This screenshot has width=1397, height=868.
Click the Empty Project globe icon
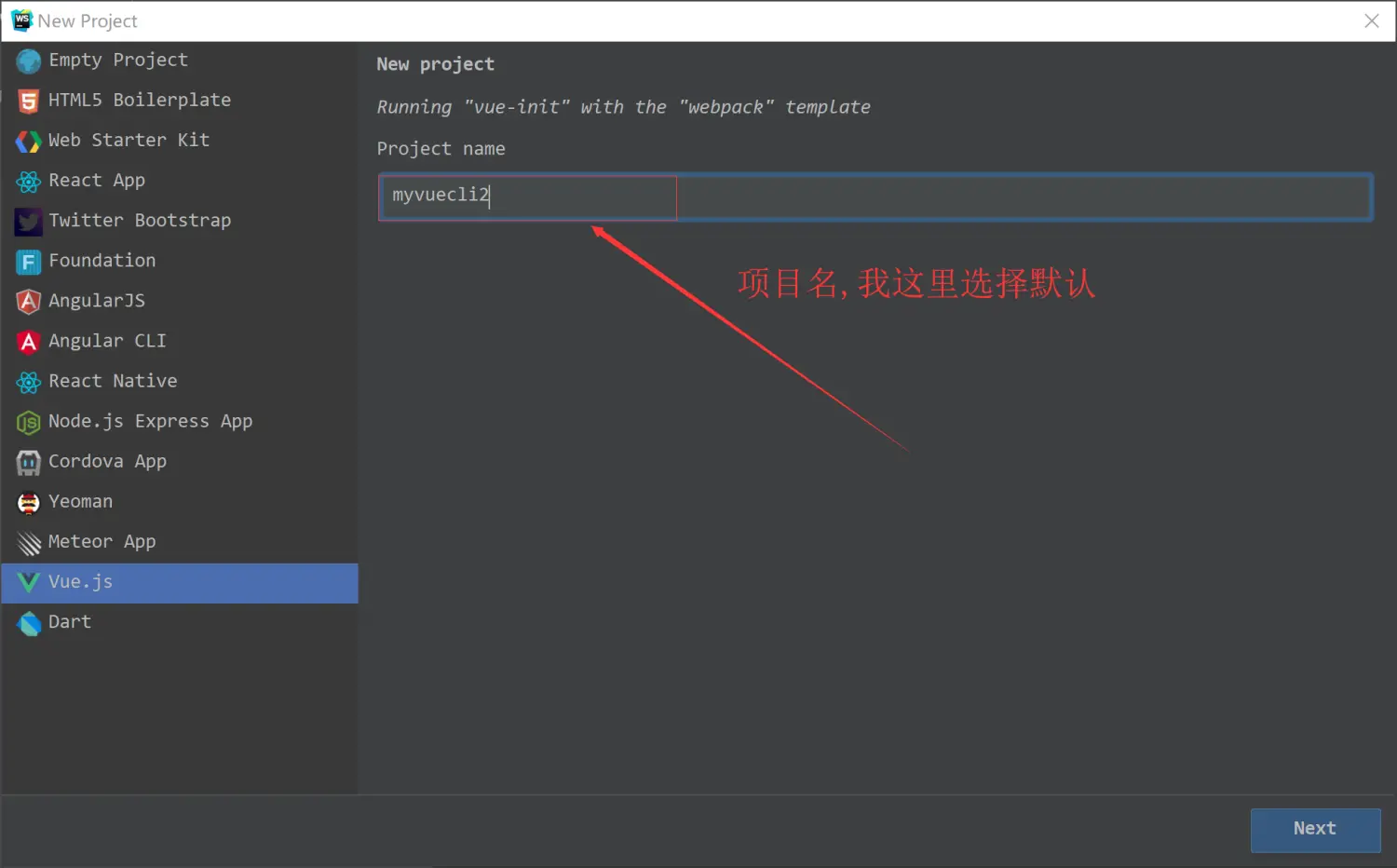pyautogui.click(x=29, y=61)
